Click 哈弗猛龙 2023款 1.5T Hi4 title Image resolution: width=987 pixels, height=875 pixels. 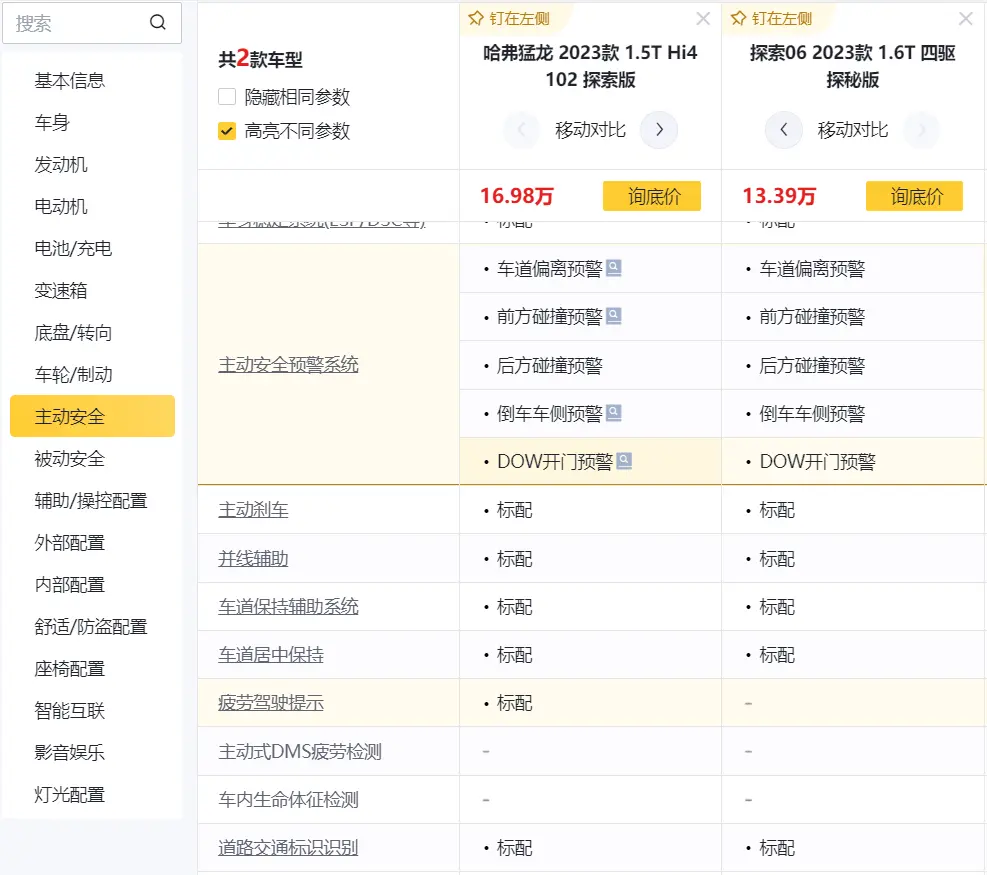coord(590,65)
